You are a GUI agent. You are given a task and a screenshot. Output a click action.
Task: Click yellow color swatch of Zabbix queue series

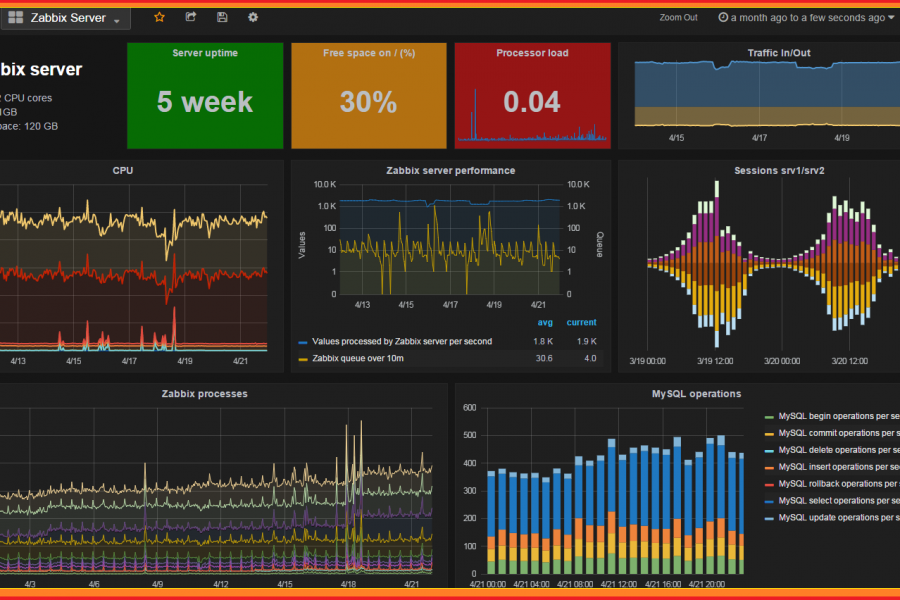click(303, 359)
